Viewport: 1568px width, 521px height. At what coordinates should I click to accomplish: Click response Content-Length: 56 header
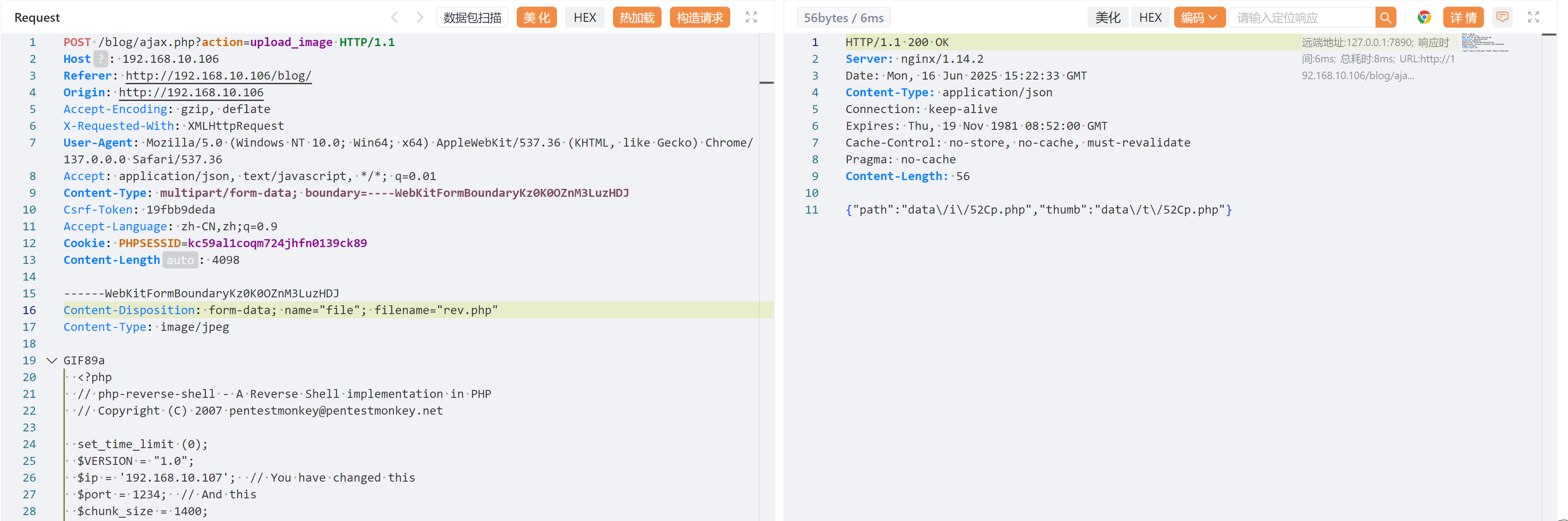click(908, 176)
